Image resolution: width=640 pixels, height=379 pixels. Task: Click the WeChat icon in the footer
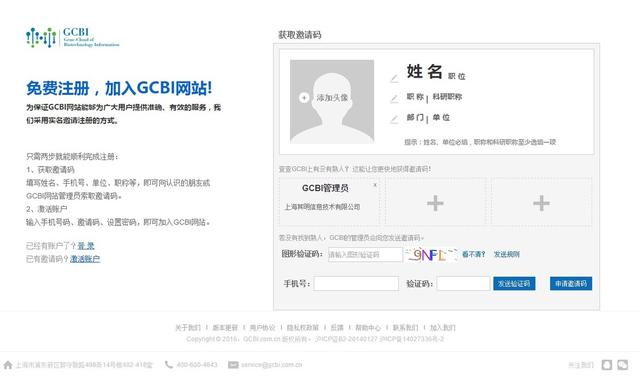(x=622, y=365)
